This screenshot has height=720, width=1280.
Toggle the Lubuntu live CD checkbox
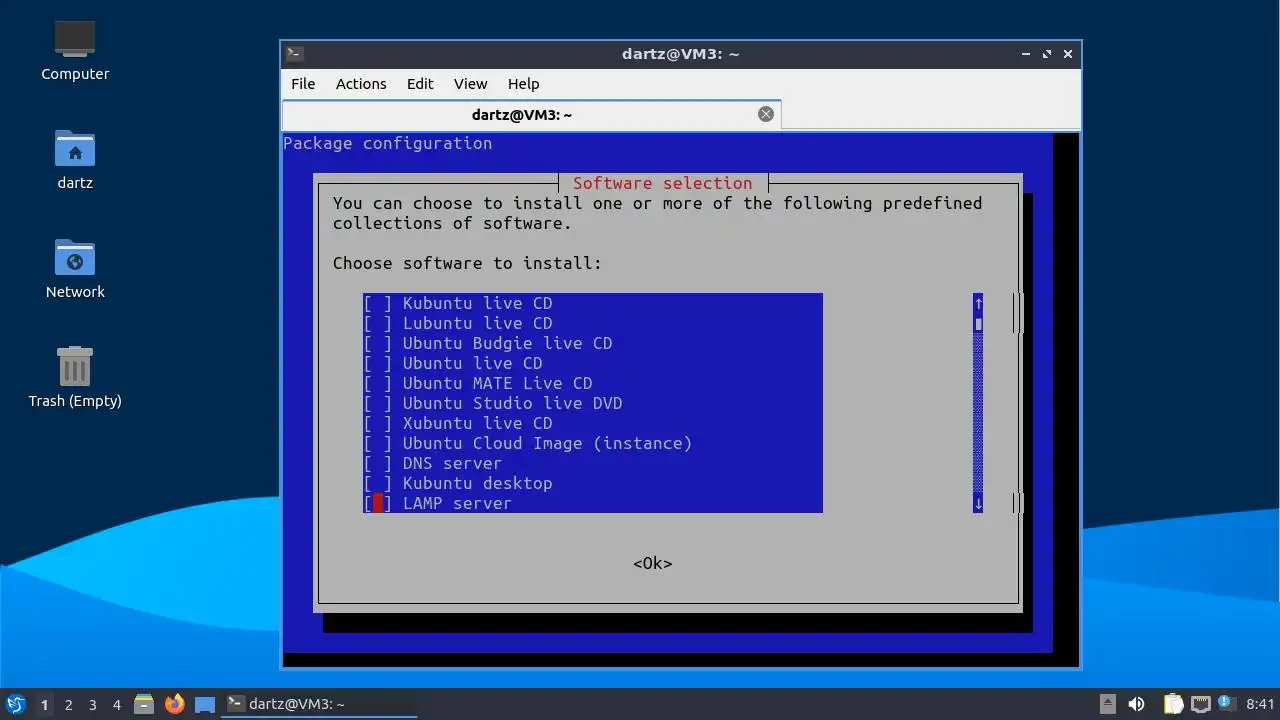coord(378,323)
